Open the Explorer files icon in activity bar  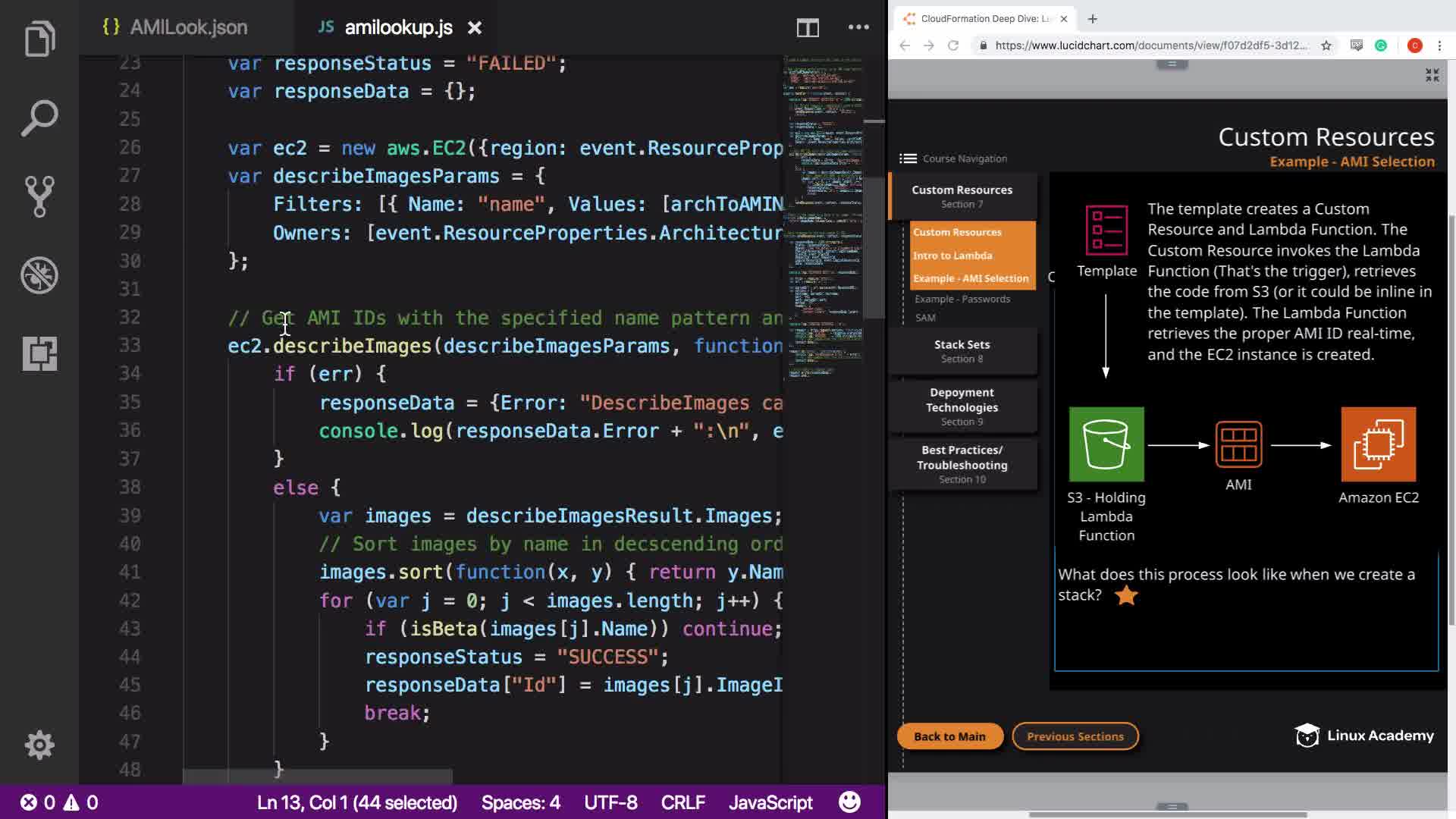(39, 39)
